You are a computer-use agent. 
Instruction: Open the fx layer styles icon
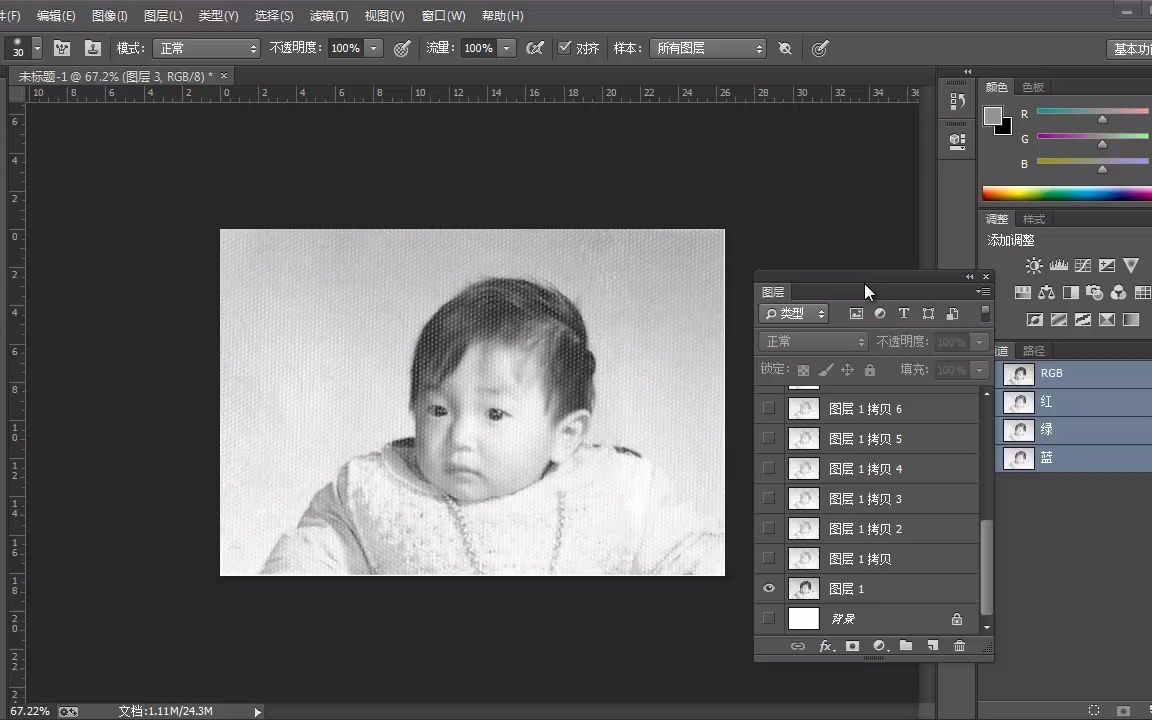point(826,646)
